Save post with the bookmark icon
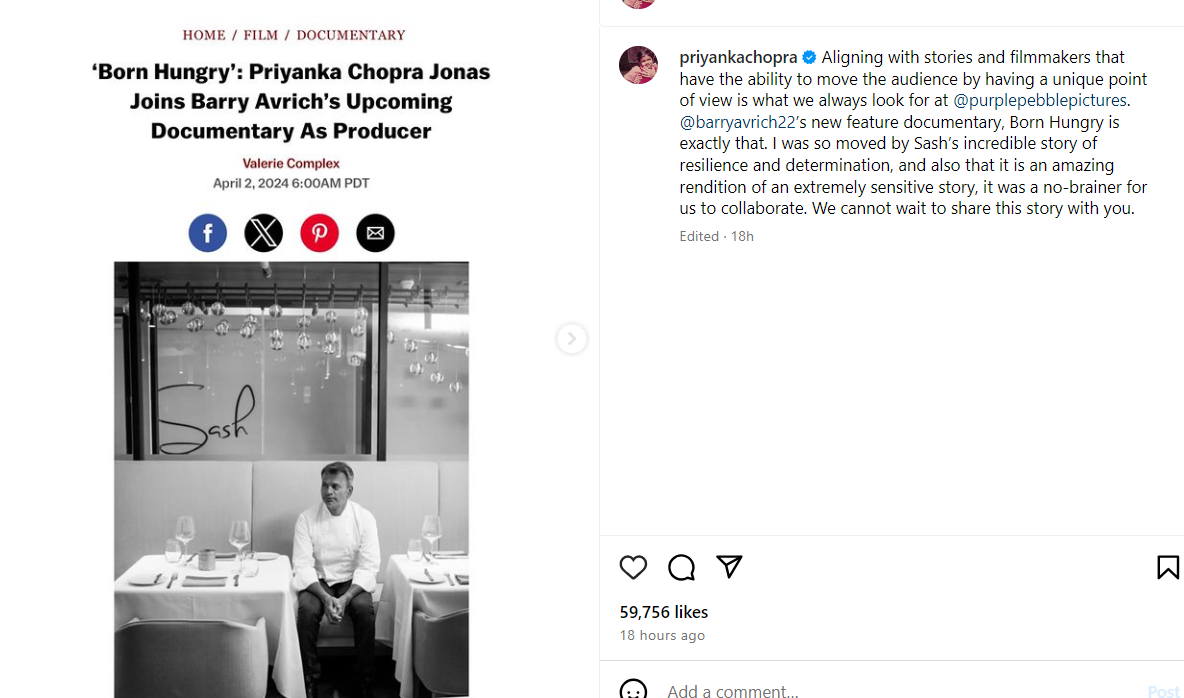 [1167, 567]
